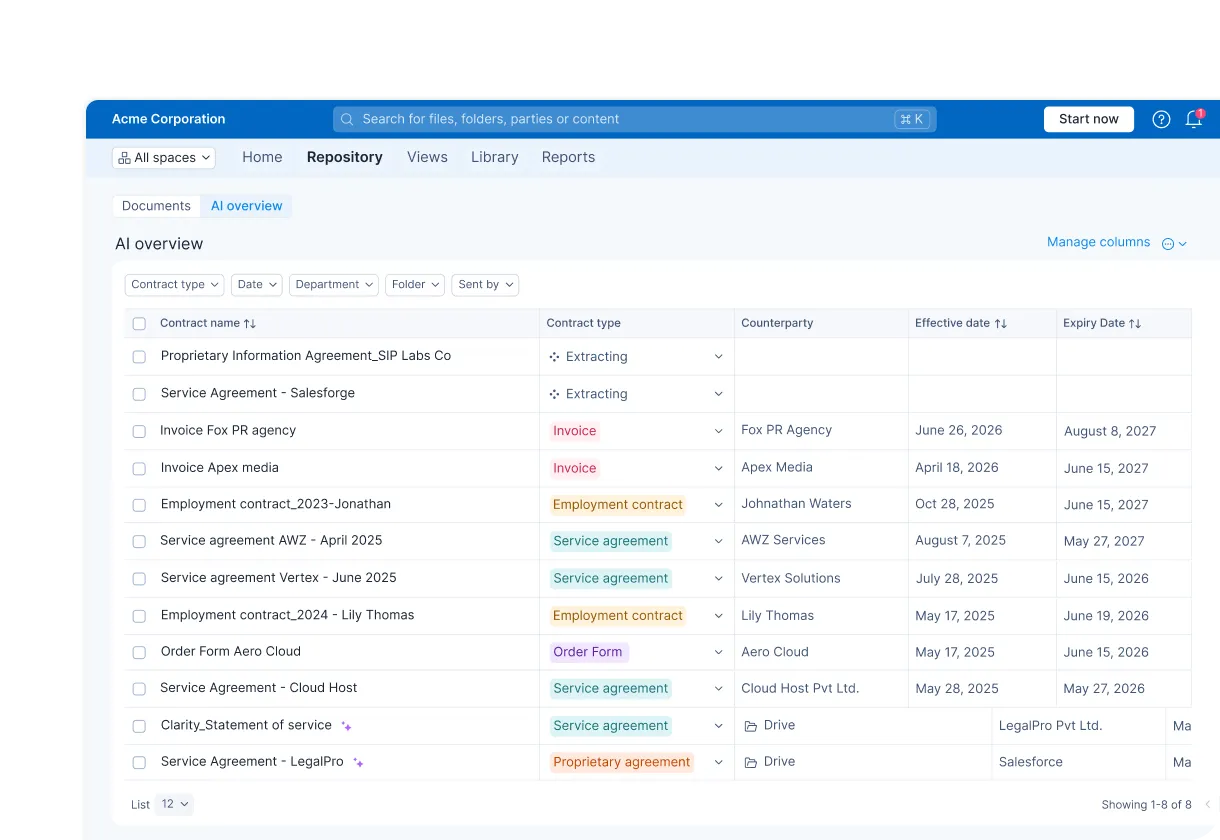Open the Library tab
This screenshot has width=1220, height=840.
click(495, 157)
